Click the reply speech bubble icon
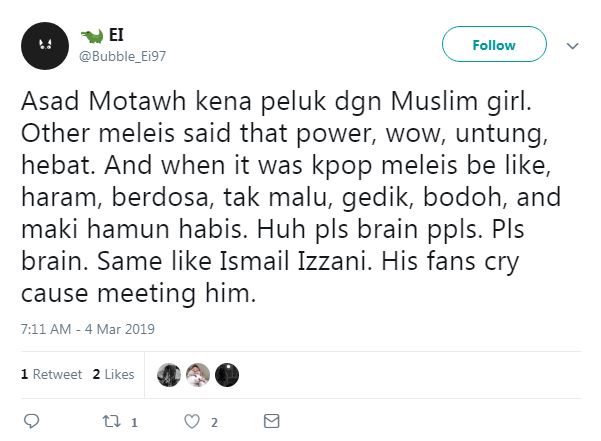601x441 pixels. 31,421
